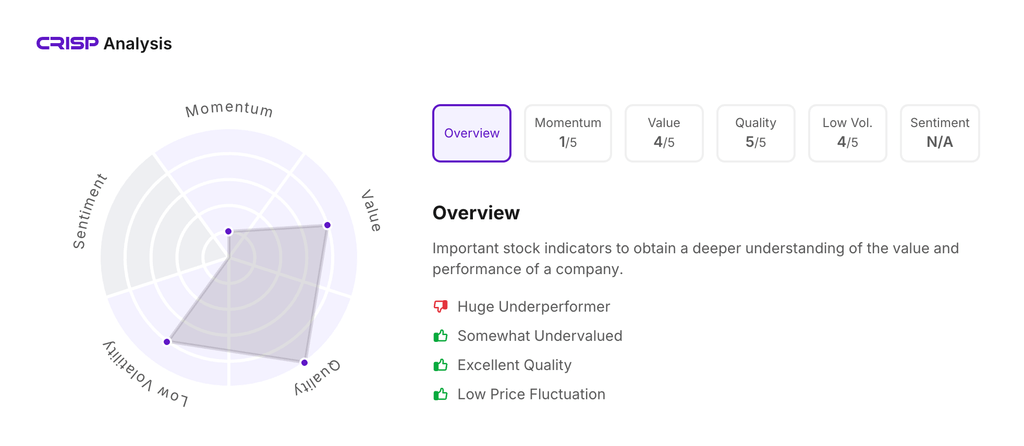
Task: Click the Momentum data point on radar chart
Action: (x=229, y=231)
